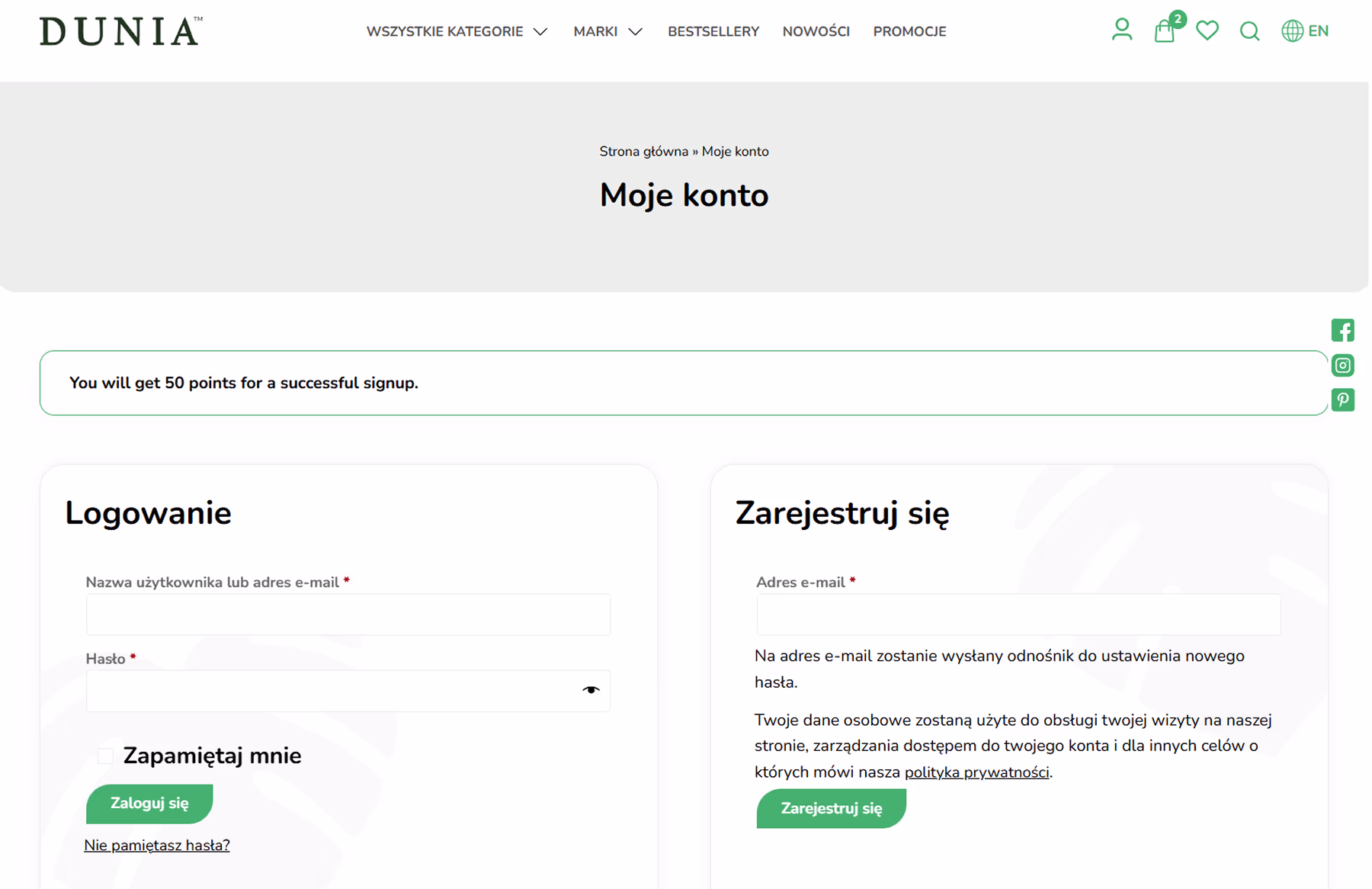This screenshot has height=889, width=1372.
Task: Click the DUNIA logo
Action: (120, 31)
